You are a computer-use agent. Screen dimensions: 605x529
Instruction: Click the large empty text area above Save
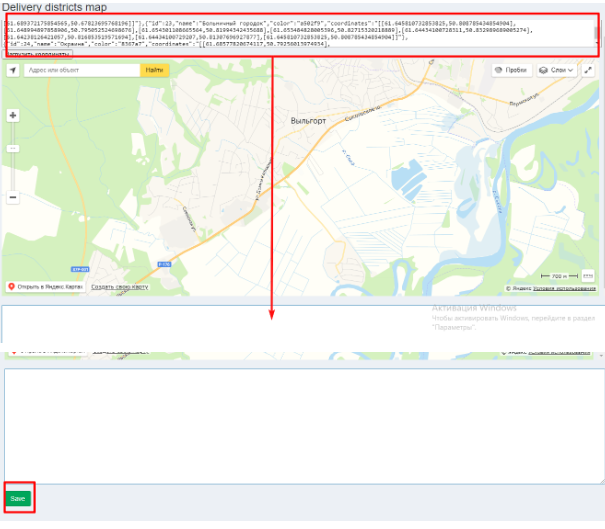click(304, 426)
